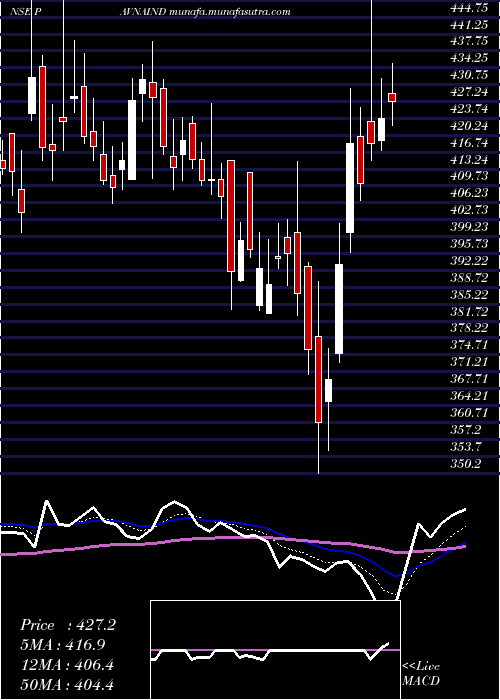Click the 416.74 price axis label
500x700 pixels.
click(470, 143)
